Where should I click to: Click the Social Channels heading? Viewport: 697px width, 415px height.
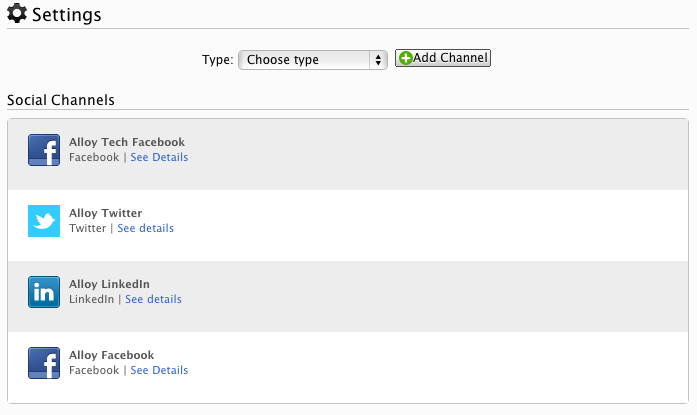pos(61,100)
